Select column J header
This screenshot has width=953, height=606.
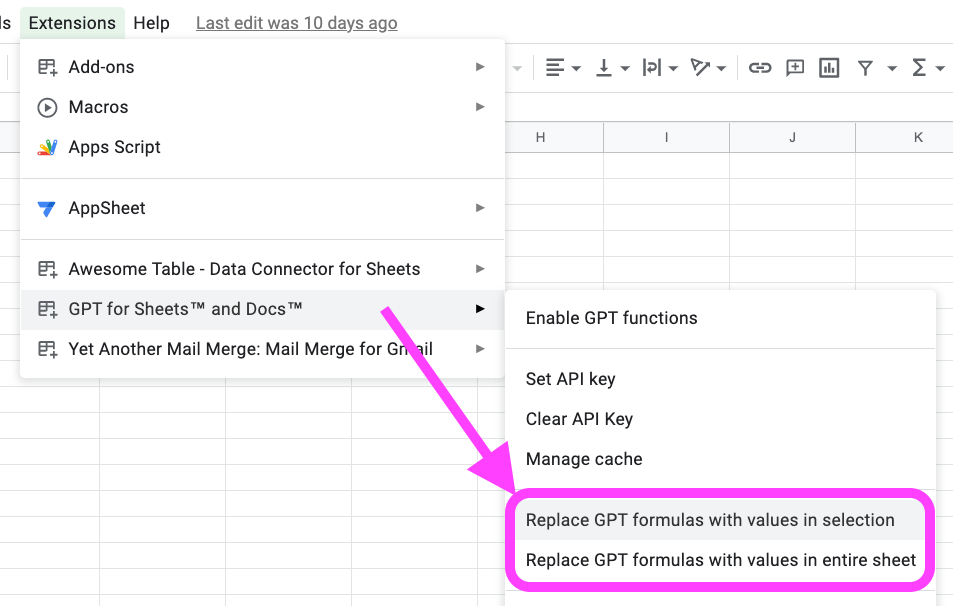click(792, 137)
